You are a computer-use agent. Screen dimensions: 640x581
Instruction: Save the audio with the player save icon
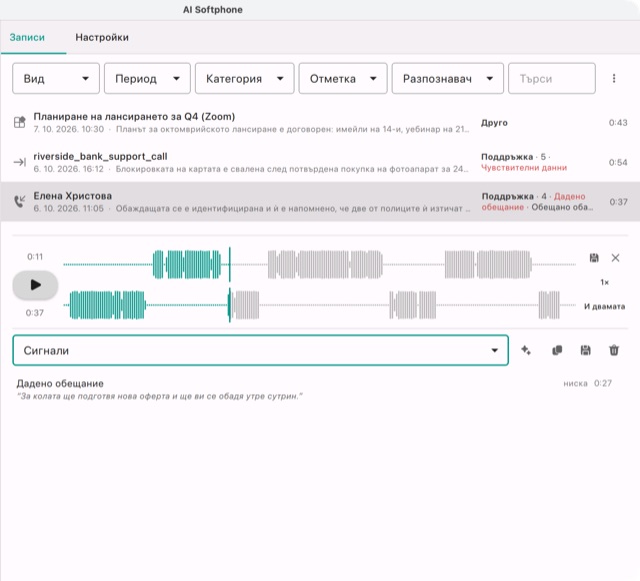(x=594, y=258)
